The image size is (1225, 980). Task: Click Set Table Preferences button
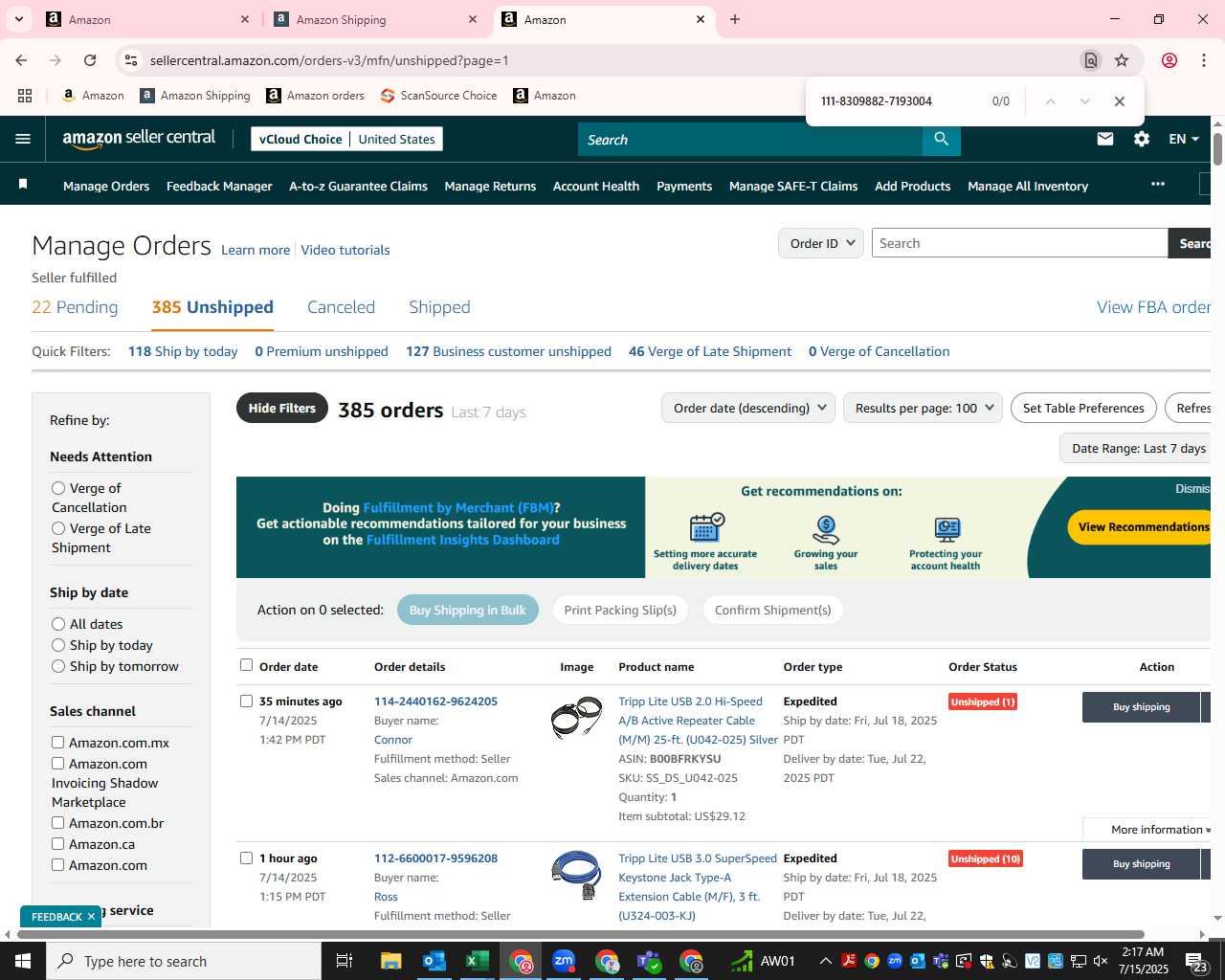point(1083,408)
